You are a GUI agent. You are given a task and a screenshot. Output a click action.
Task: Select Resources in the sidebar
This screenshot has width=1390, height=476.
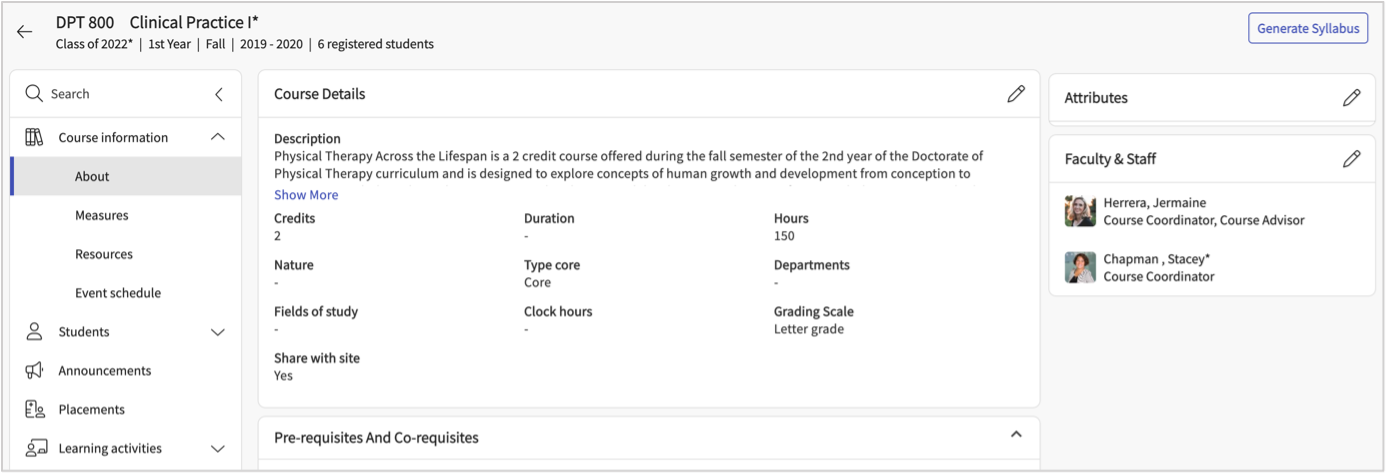(104, 254)
